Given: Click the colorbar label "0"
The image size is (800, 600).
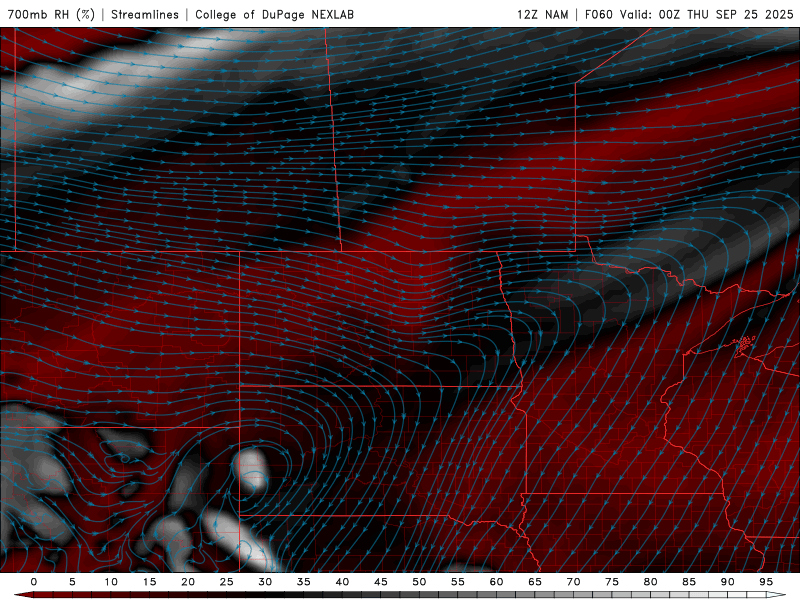Looking at the screenshot, I should [34, 582].
